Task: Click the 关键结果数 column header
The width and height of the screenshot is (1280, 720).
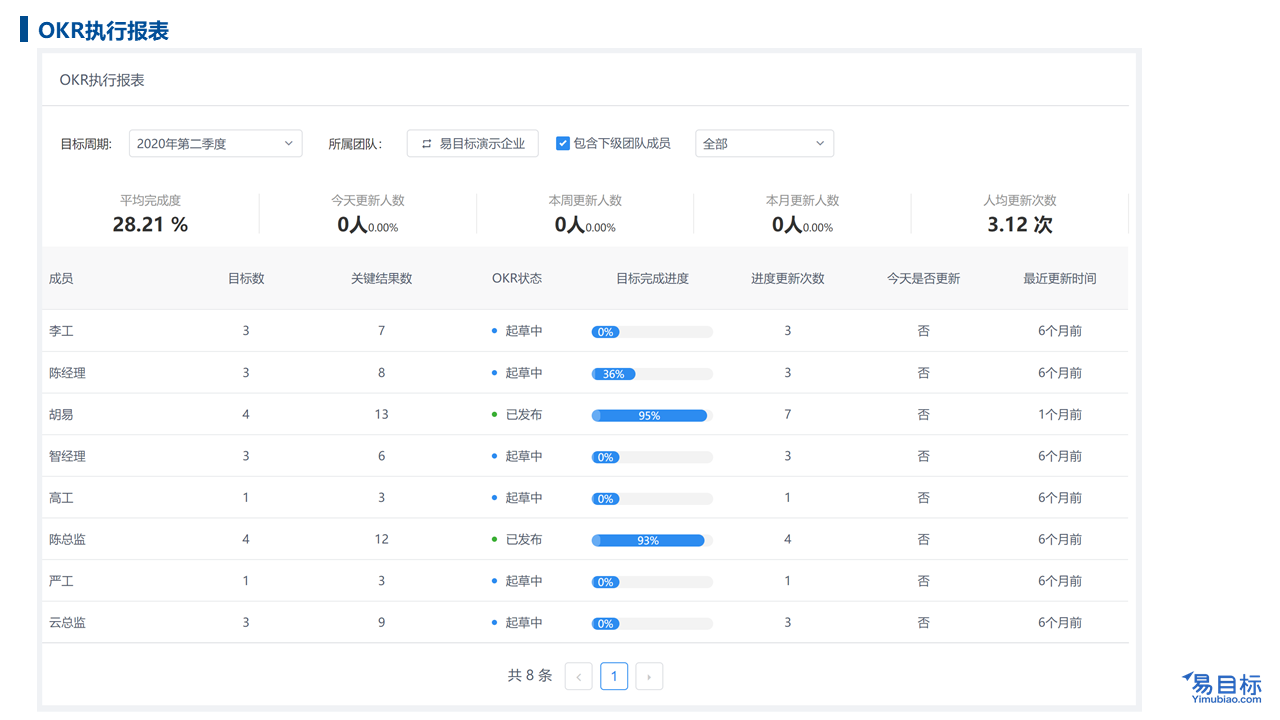Action: pyautogui.click(x=381, y=278)
